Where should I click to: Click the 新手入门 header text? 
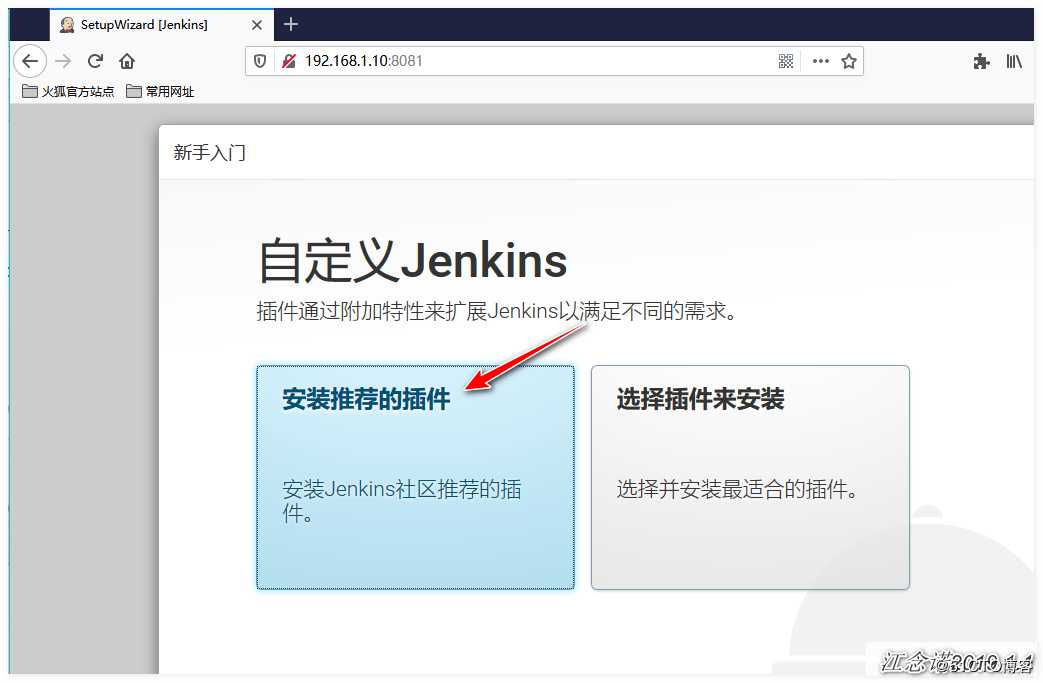(210, 153)
